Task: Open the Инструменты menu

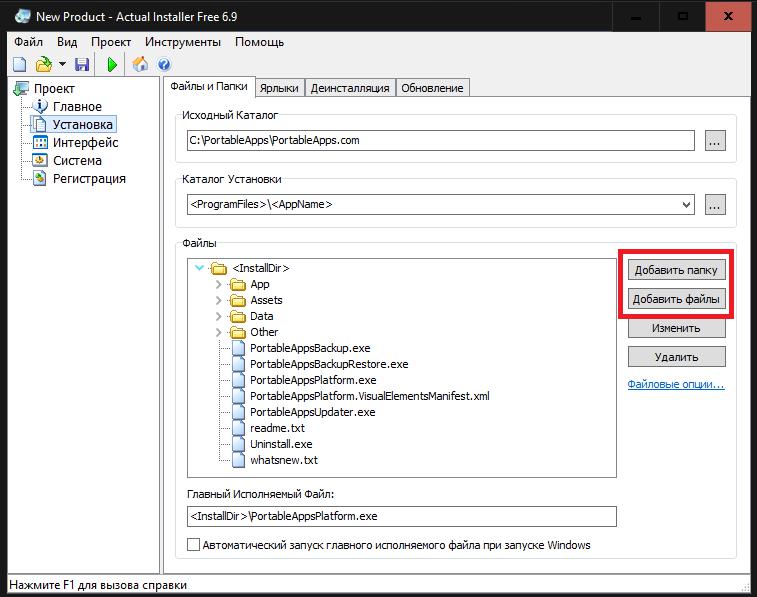Action: (x=183, y=42)
